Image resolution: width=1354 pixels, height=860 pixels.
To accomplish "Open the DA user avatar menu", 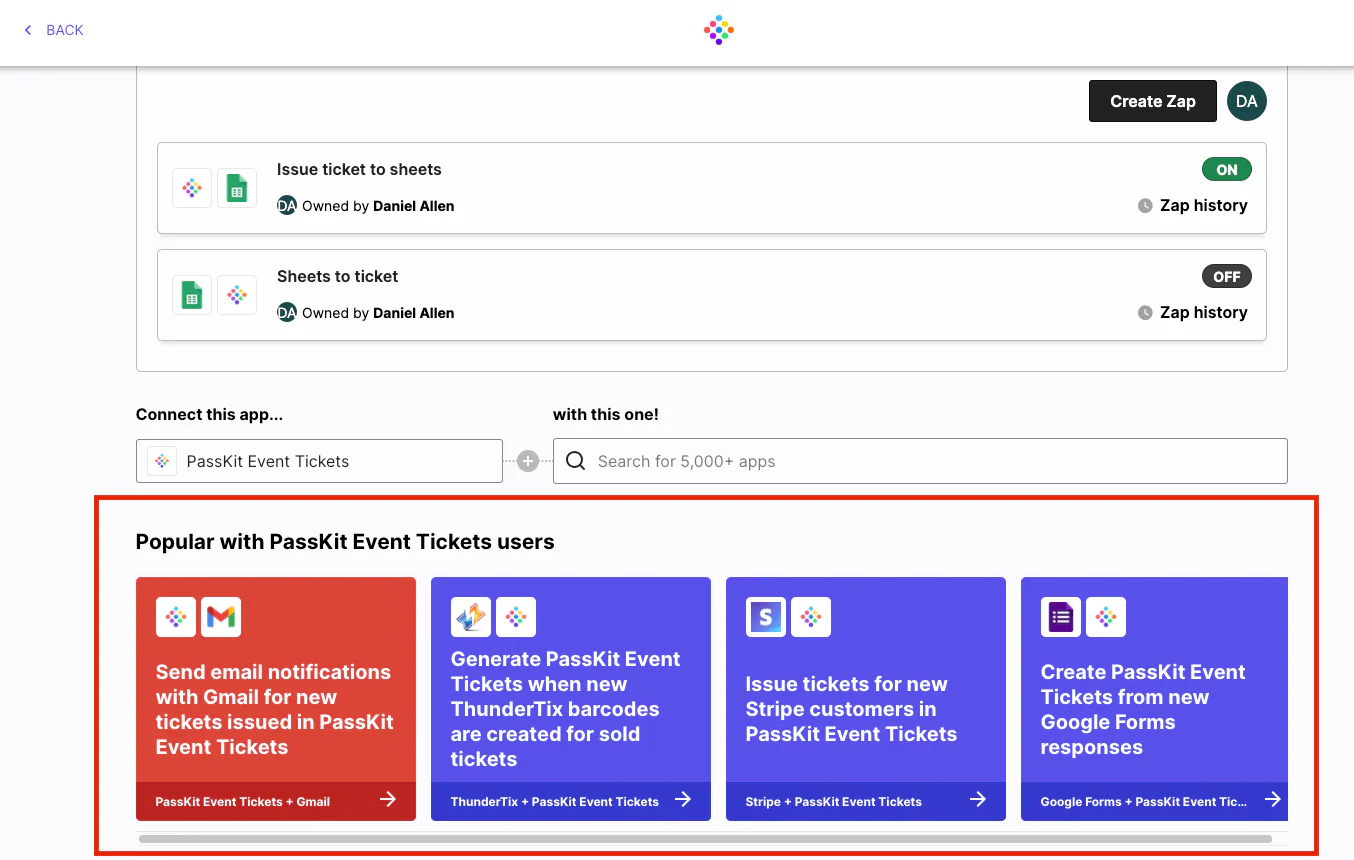I will point(1246,101).
